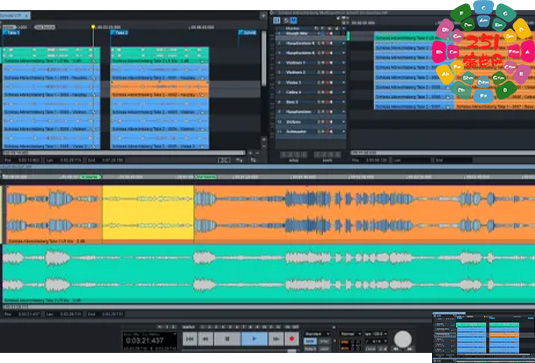The width and height of the screenshot is (535, 363).
Task: Select the green Take 1 L/R Mix clip
Action: click(x=51, y=55)
